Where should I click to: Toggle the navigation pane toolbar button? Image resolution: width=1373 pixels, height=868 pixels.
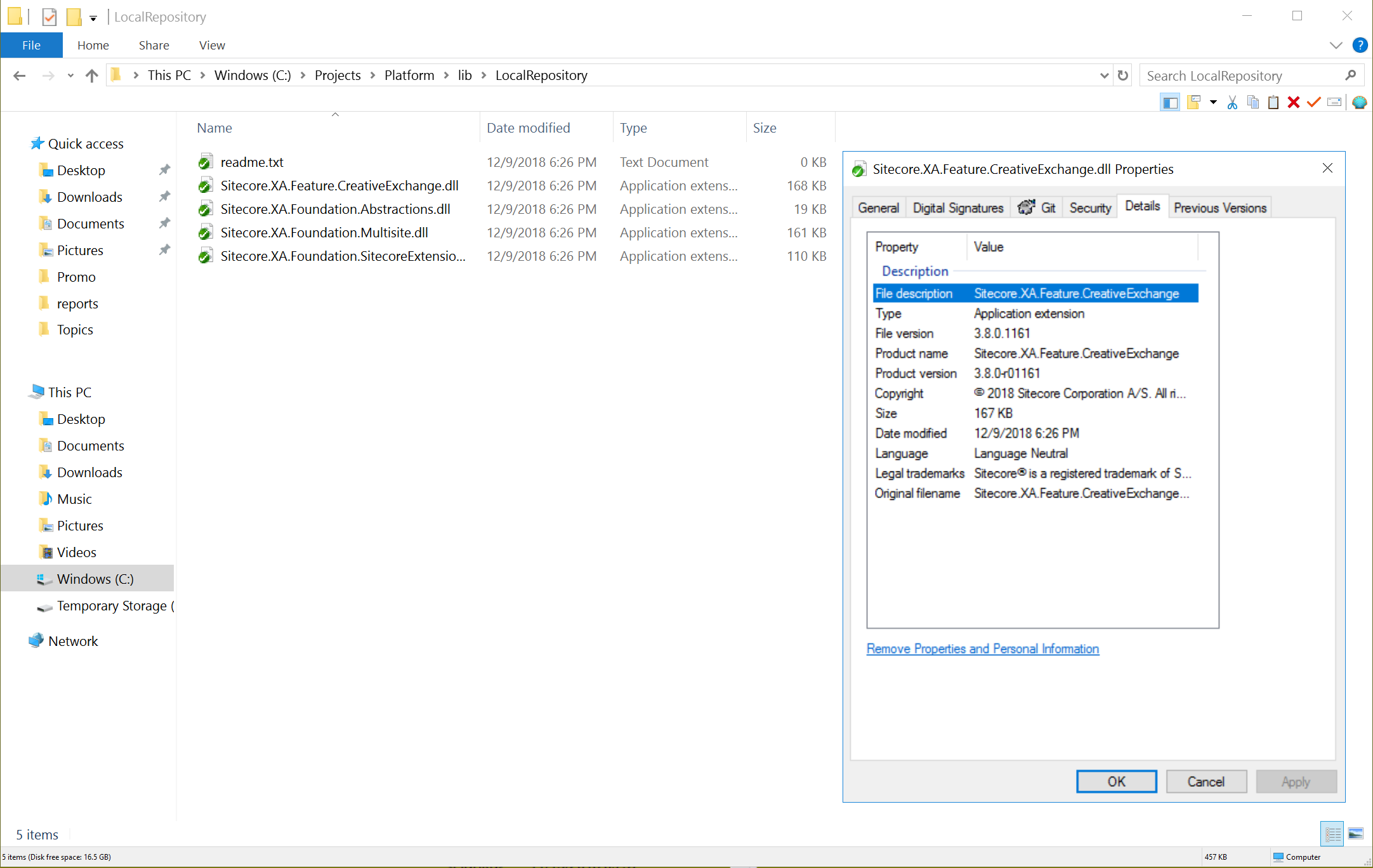[x=1170, y=102]
